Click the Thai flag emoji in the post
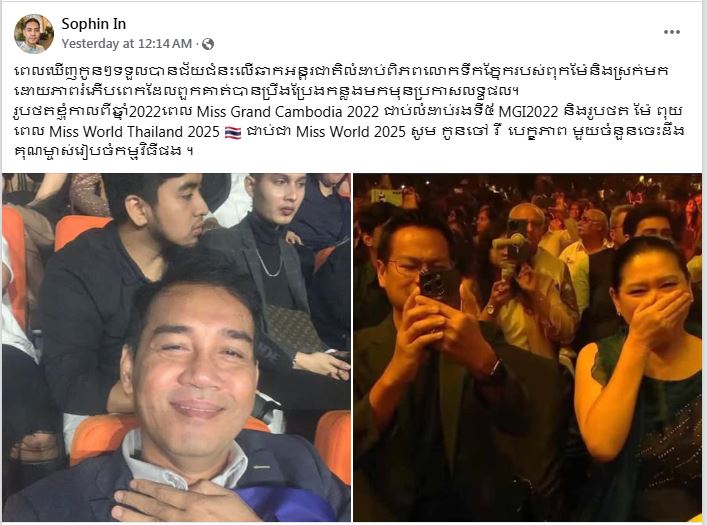Image resolution: width=707 pixels, height=525 pixels. pos(233,132)
